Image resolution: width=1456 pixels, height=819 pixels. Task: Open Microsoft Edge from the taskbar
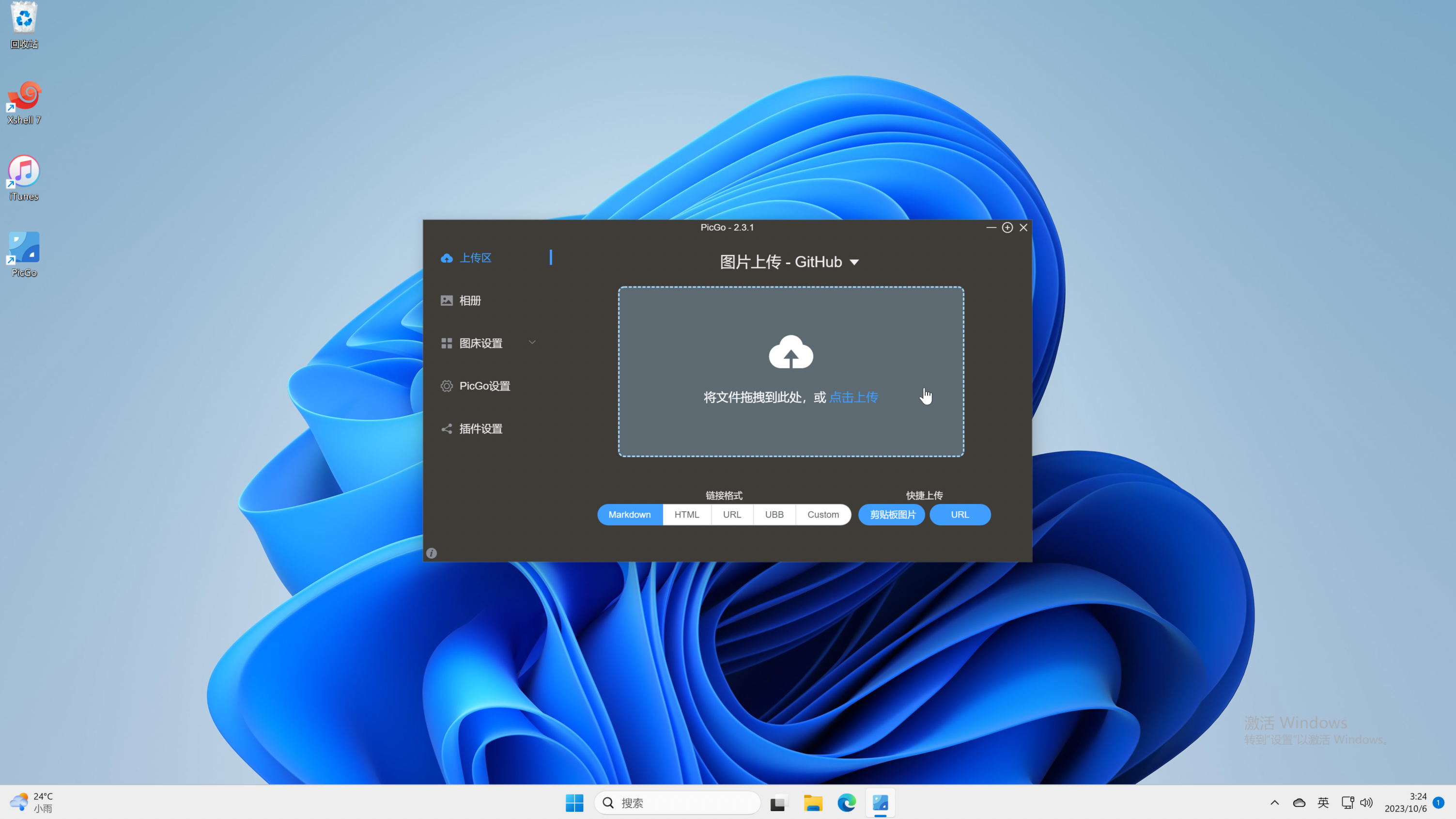pyautogui.click(x=846, y=803)
